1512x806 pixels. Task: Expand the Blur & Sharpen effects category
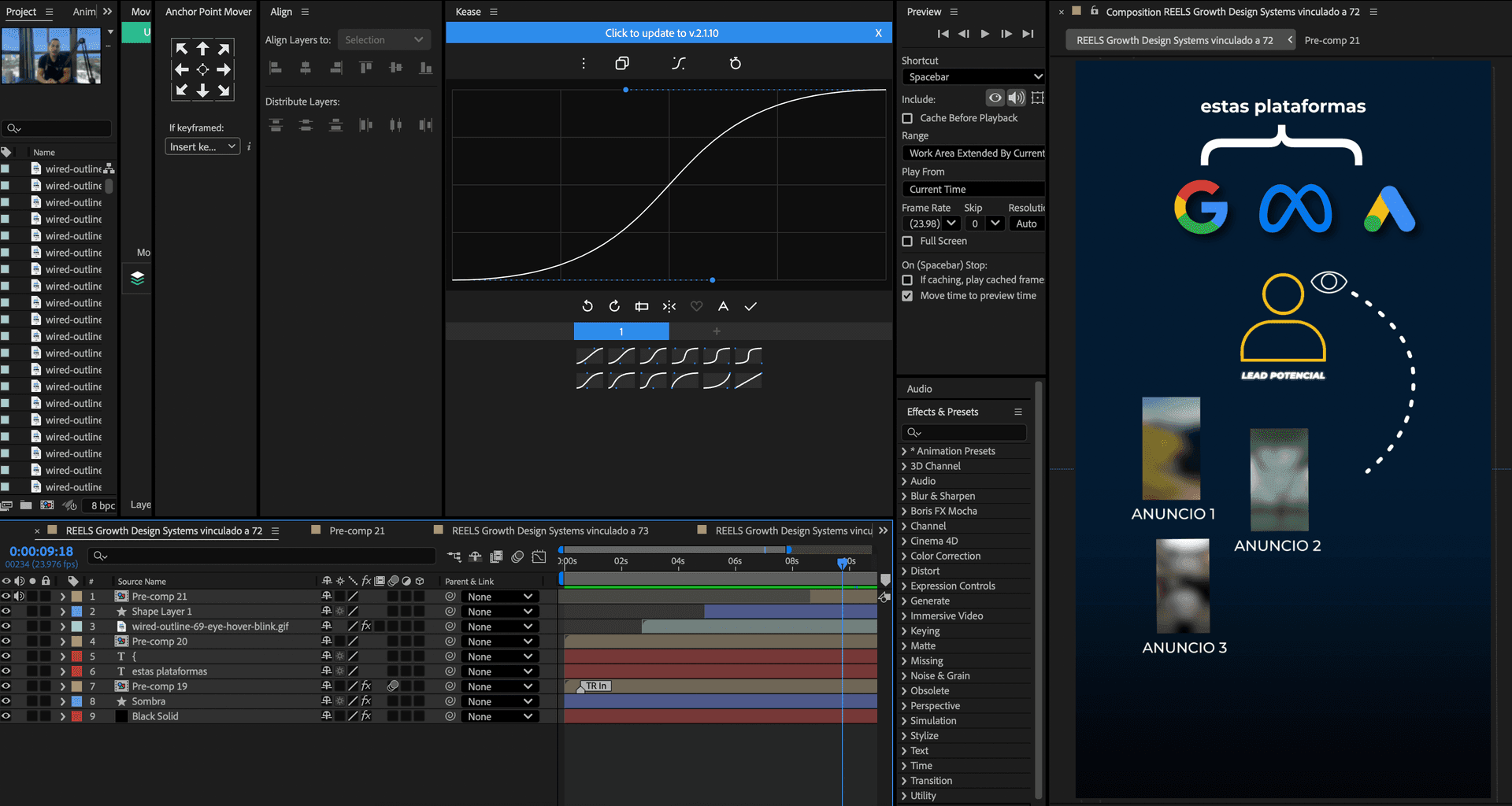coord(904,497)
